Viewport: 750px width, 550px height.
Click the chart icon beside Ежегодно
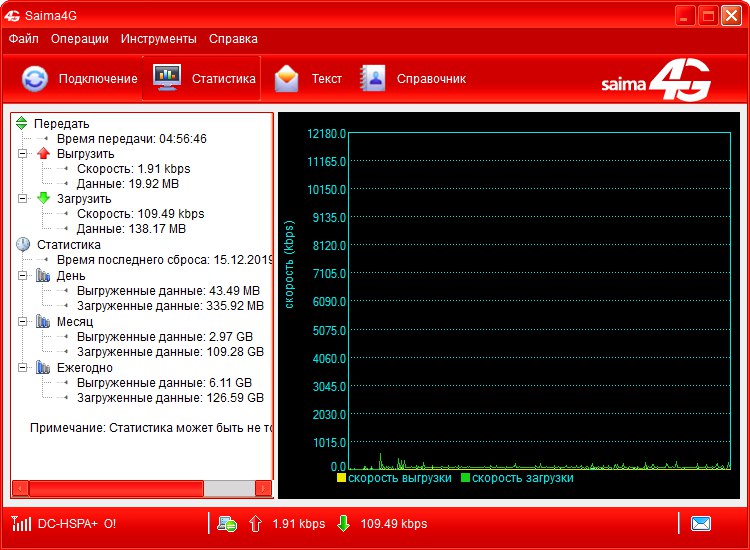(x=43, y=367)
